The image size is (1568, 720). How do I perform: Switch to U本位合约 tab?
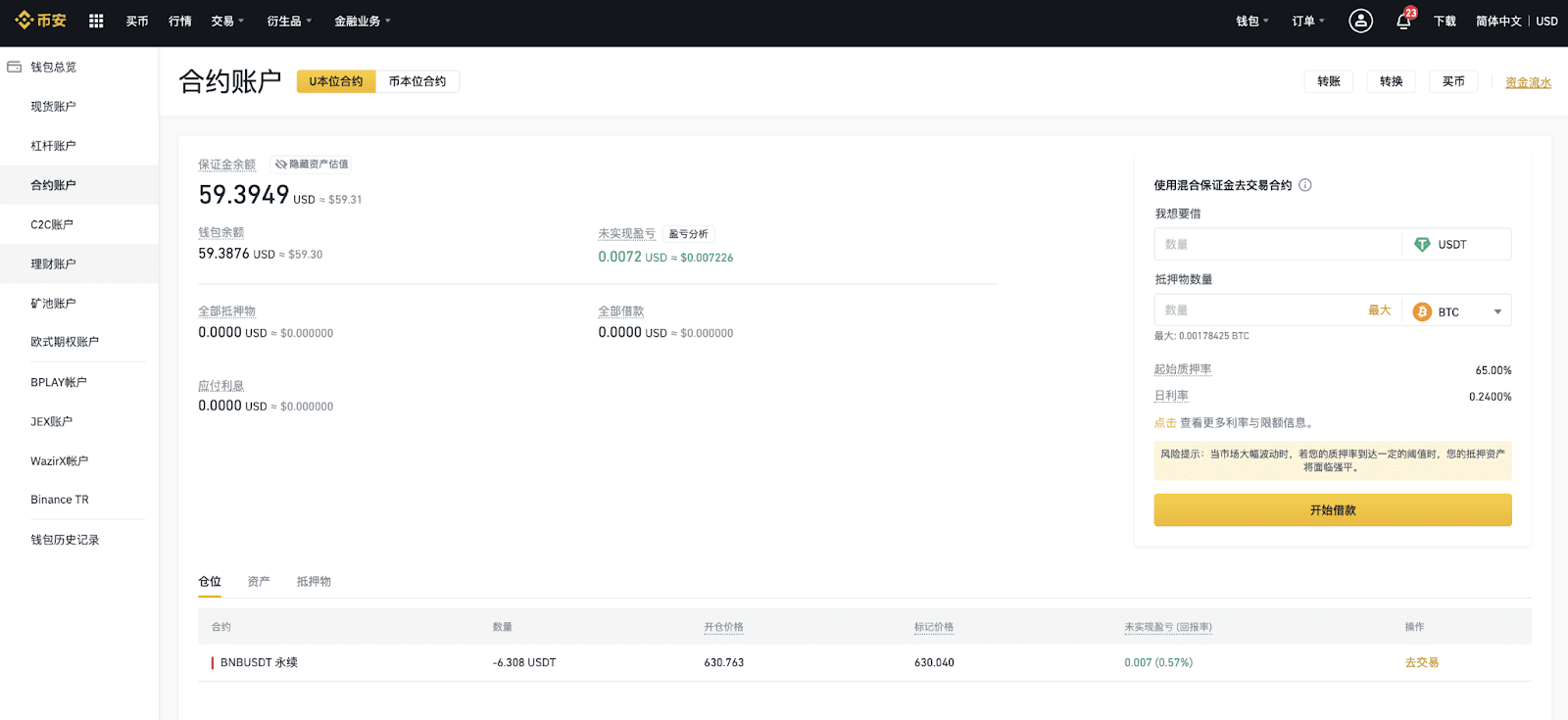pyautogui.click(x=336, y=81)
